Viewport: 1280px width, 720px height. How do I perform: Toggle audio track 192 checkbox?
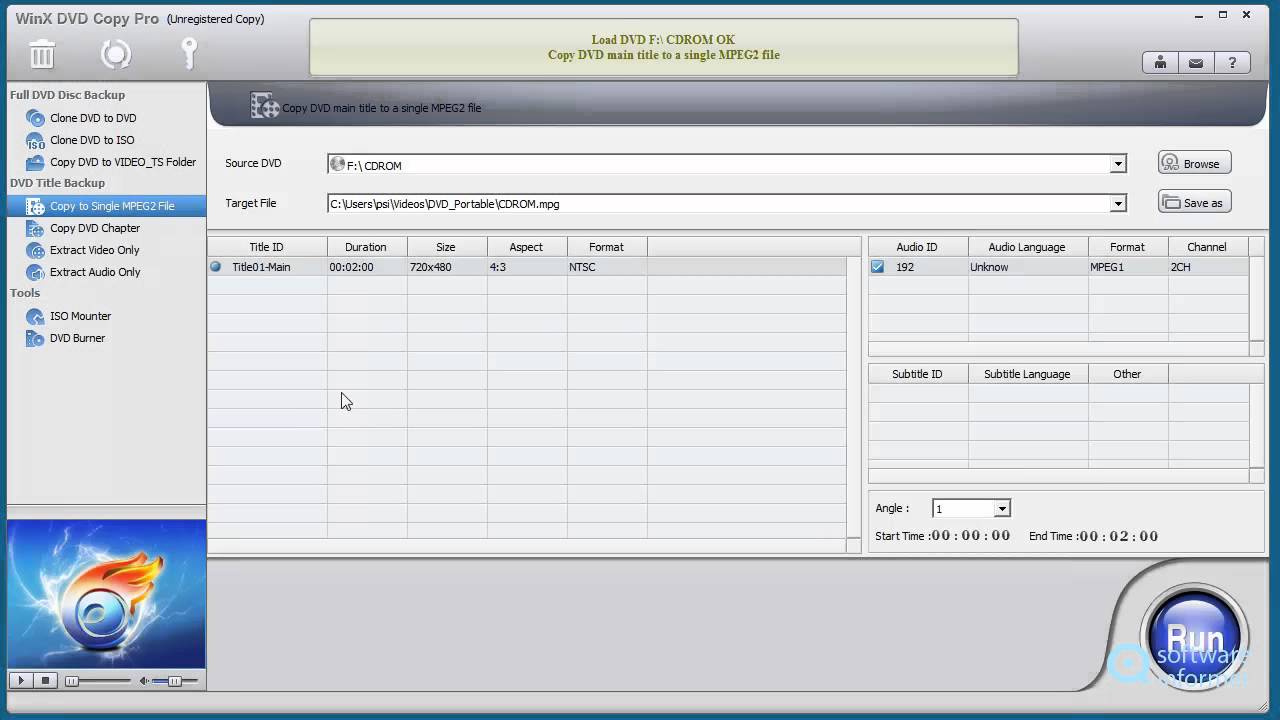coord(877,267)
